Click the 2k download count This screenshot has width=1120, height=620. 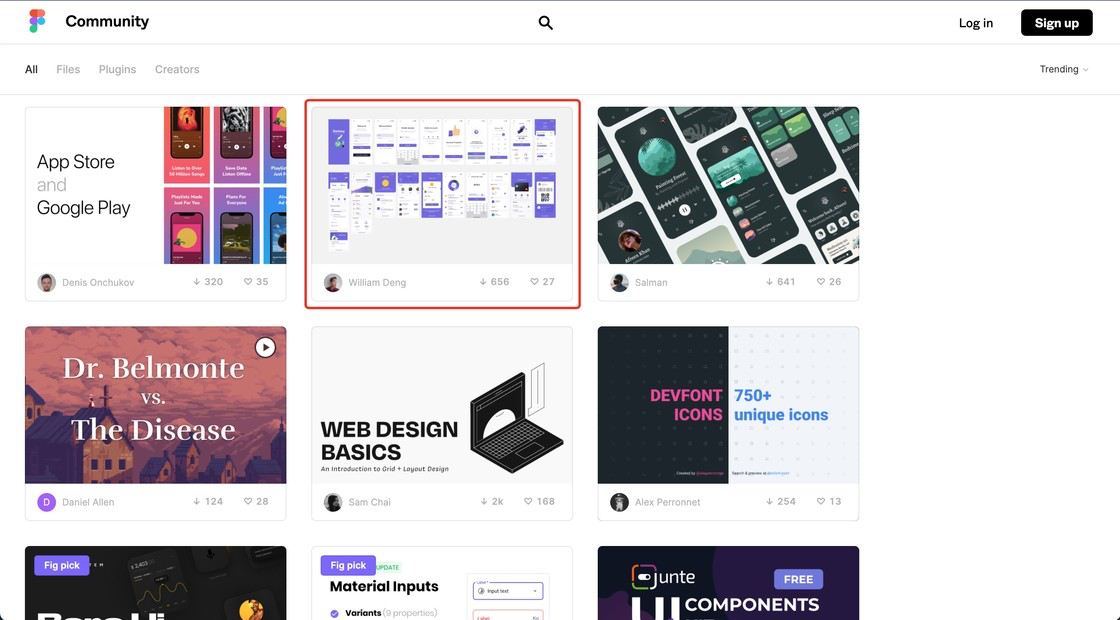point(497,501)
